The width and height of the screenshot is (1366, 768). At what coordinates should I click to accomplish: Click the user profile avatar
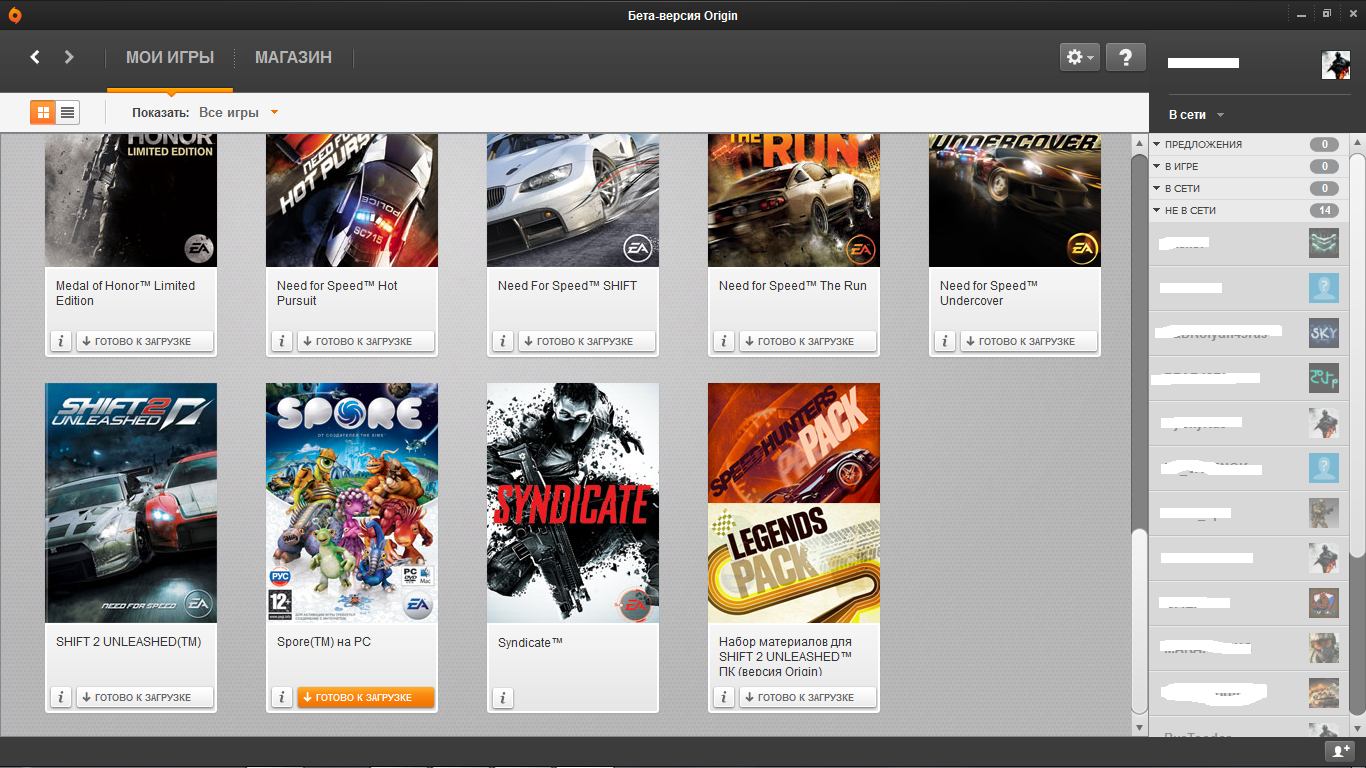(1336, 65)
